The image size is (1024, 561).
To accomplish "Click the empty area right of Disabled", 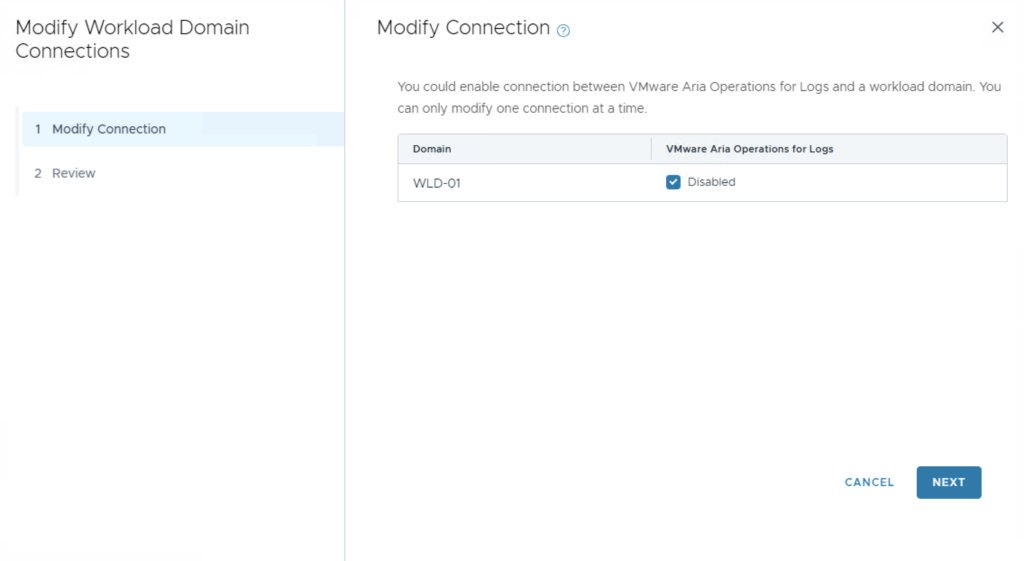I will (870, 183).
